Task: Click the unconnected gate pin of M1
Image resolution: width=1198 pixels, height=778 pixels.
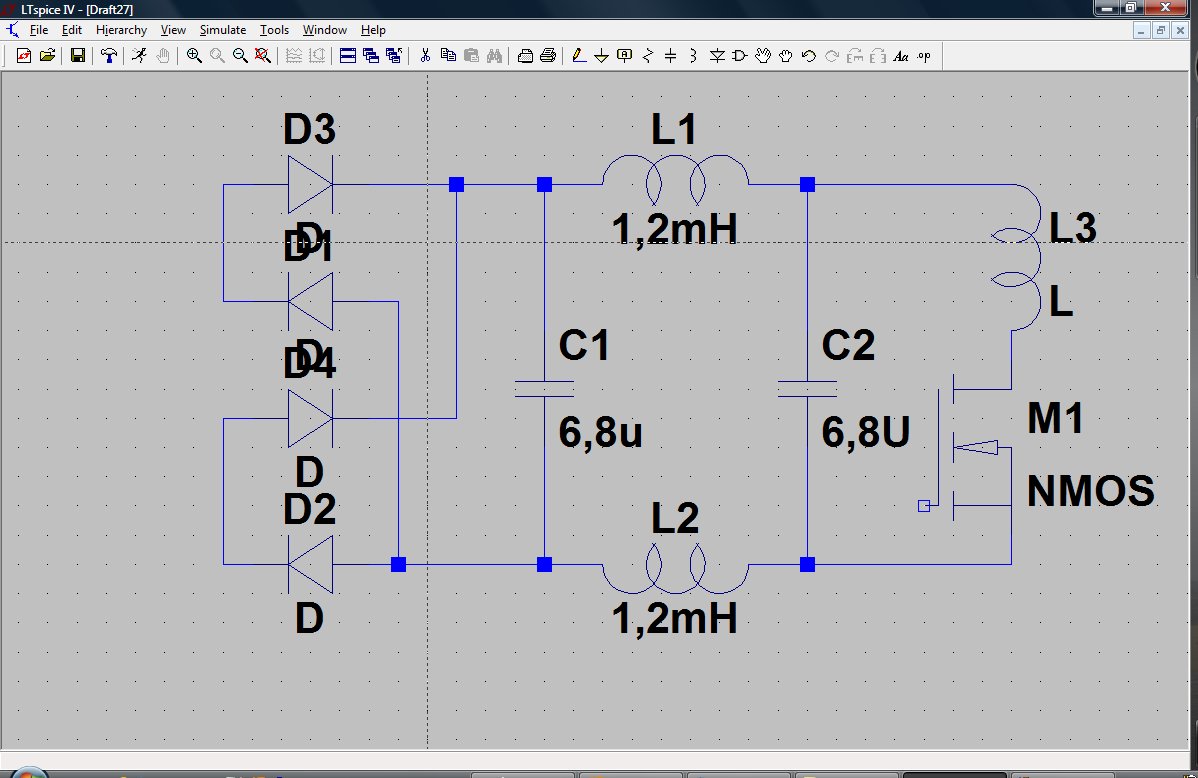Action: pyautogui.click(x=924, y=506)
